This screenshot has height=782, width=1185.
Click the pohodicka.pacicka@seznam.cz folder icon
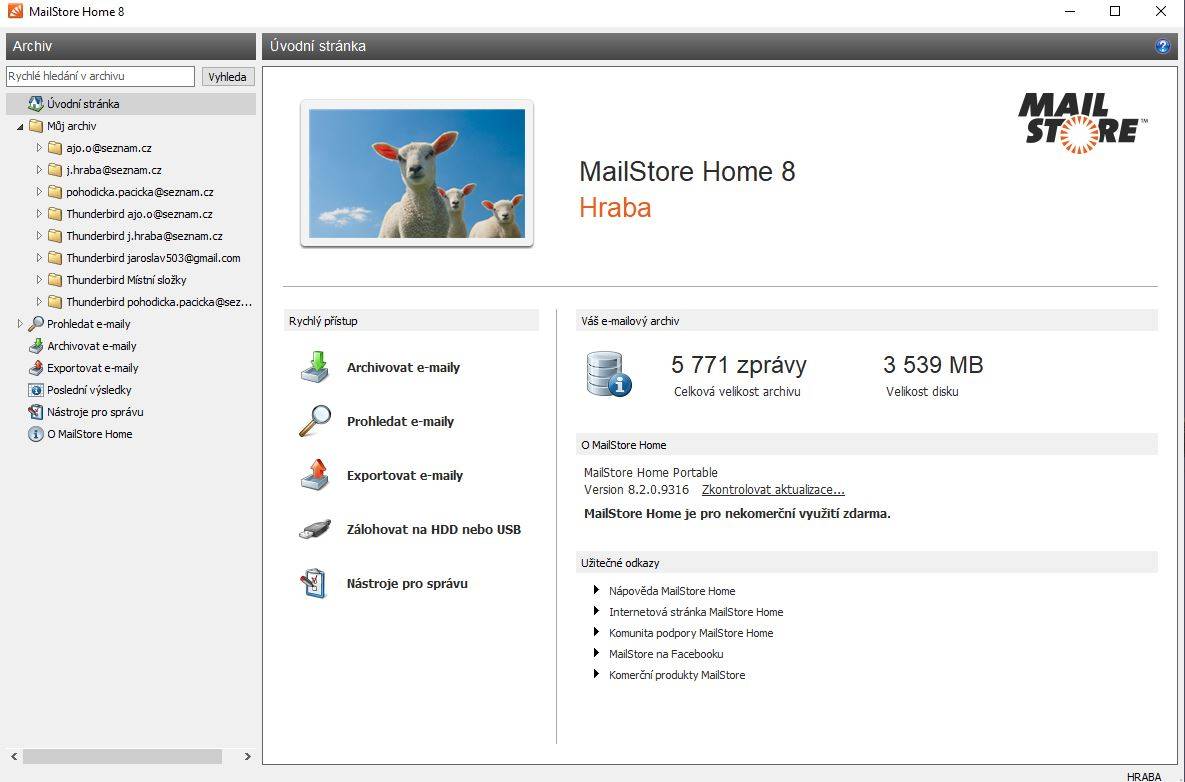coord(54,192)
